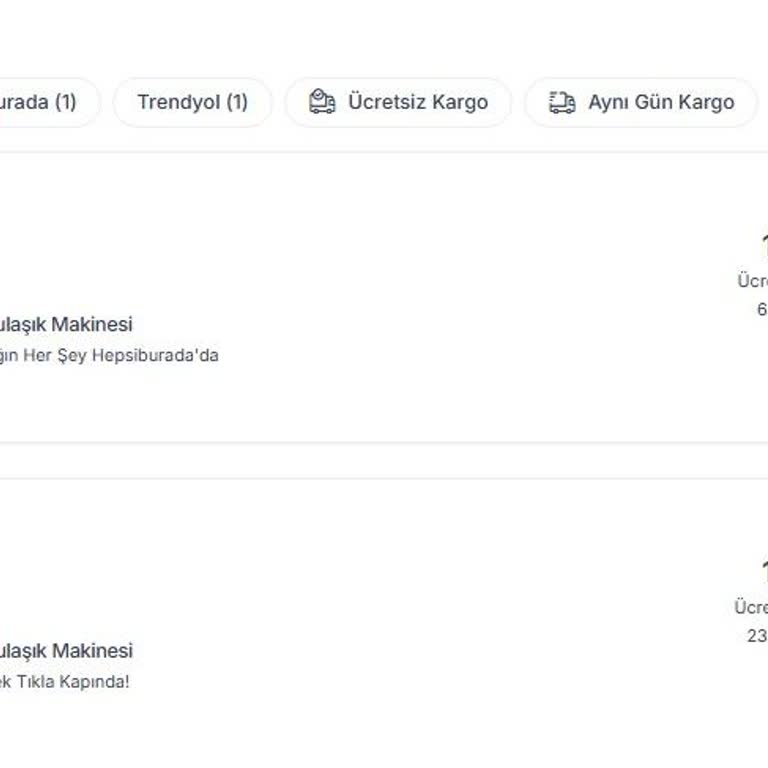Open the second Bulaşık Makinesi listing title
Screen dimensions: 768x768
click(66, 650)
